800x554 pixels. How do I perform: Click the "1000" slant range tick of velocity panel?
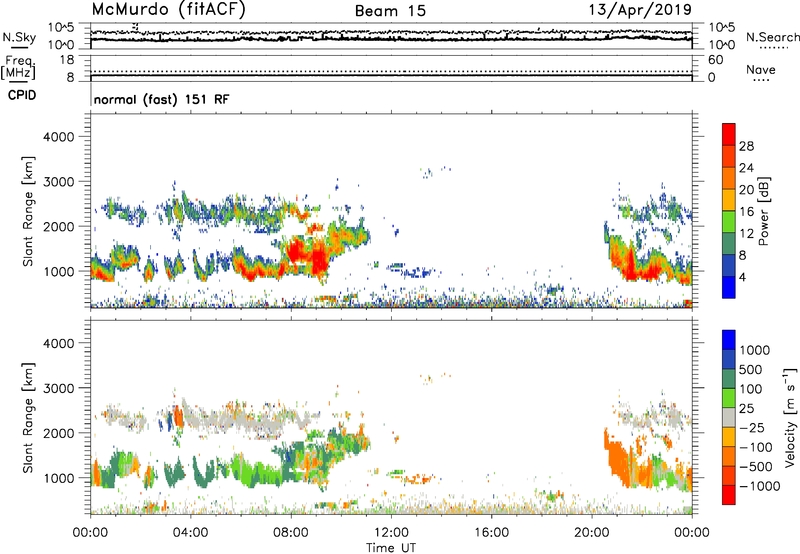(x=58, y=478)
